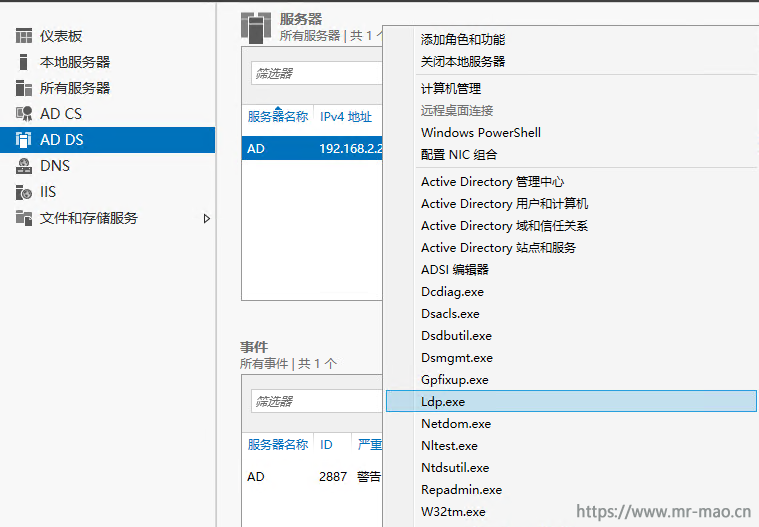
Task: Launch Windows PowerShell from context menu
Action: pos(481,133)
